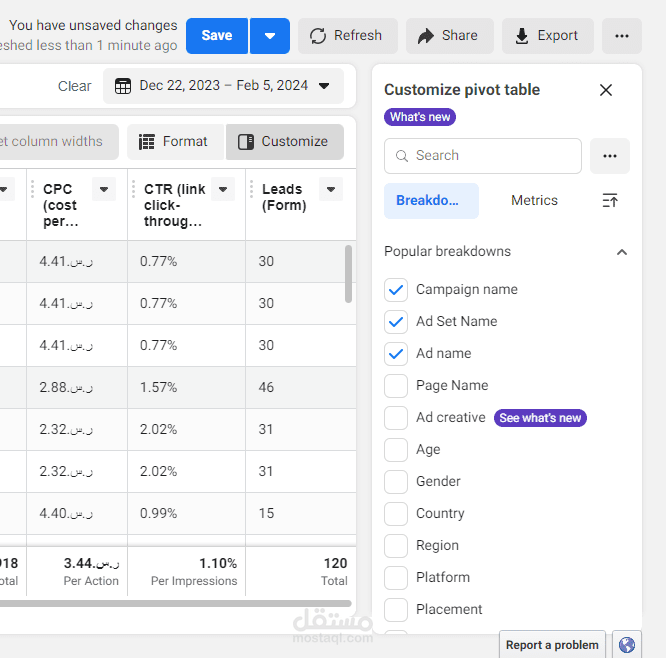Click Report a problem button
The height and width of the screenshot is (658, 666).
[552, 645]
